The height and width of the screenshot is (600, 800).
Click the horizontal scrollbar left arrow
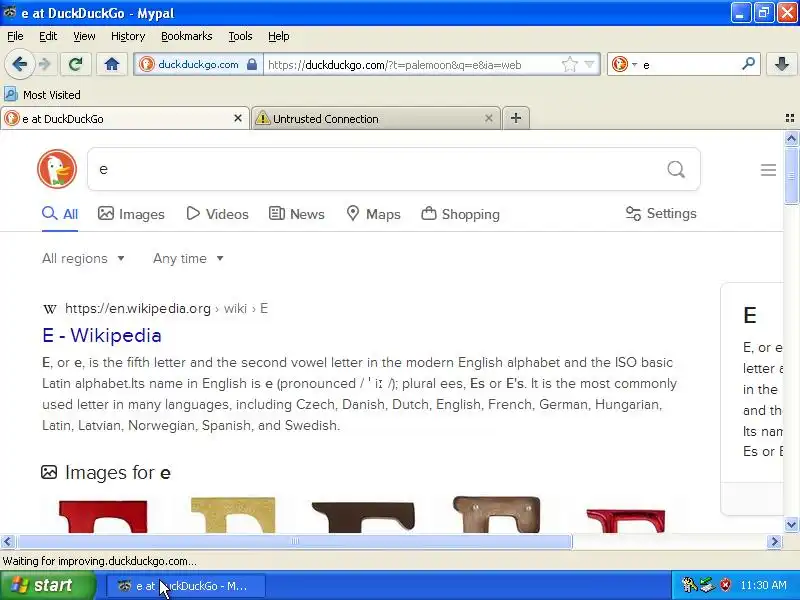pos(7,541)
